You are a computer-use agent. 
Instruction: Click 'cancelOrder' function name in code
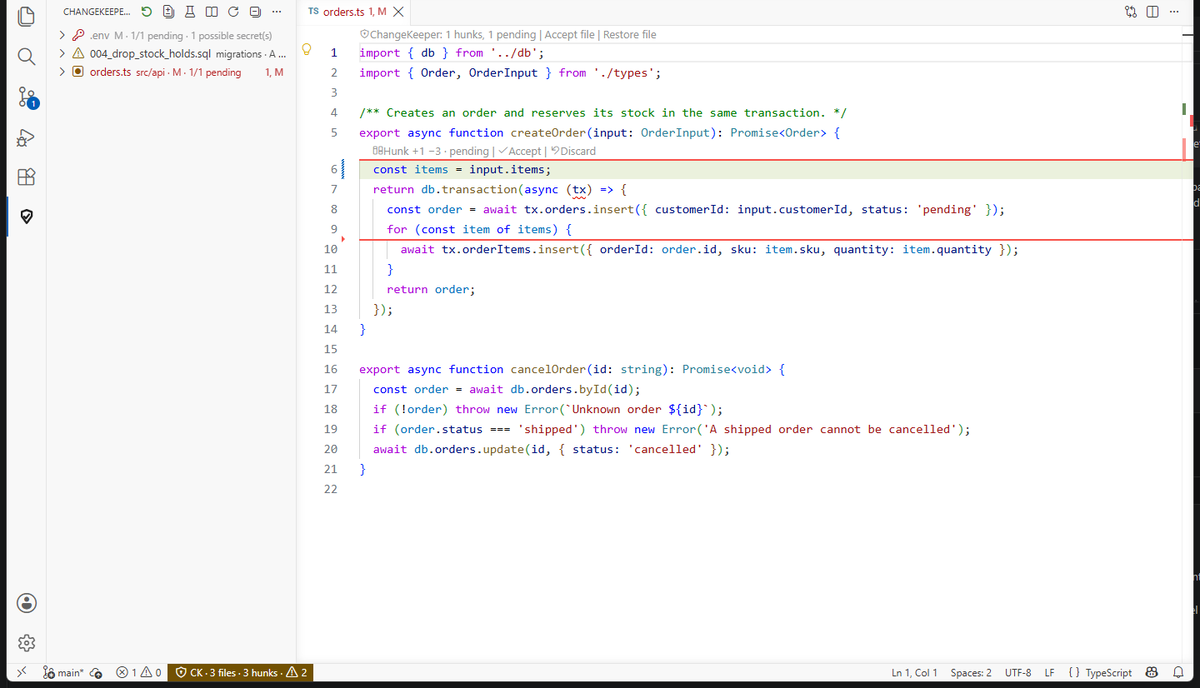pos(548,369)
